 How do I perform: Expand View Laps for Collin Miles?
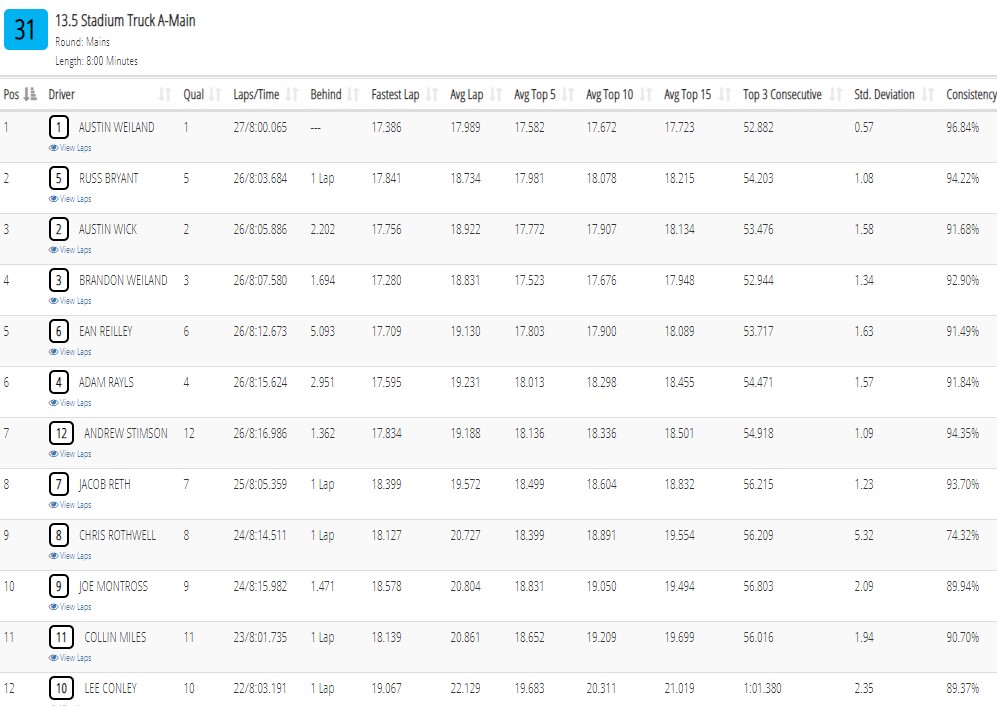coord(70,658)
